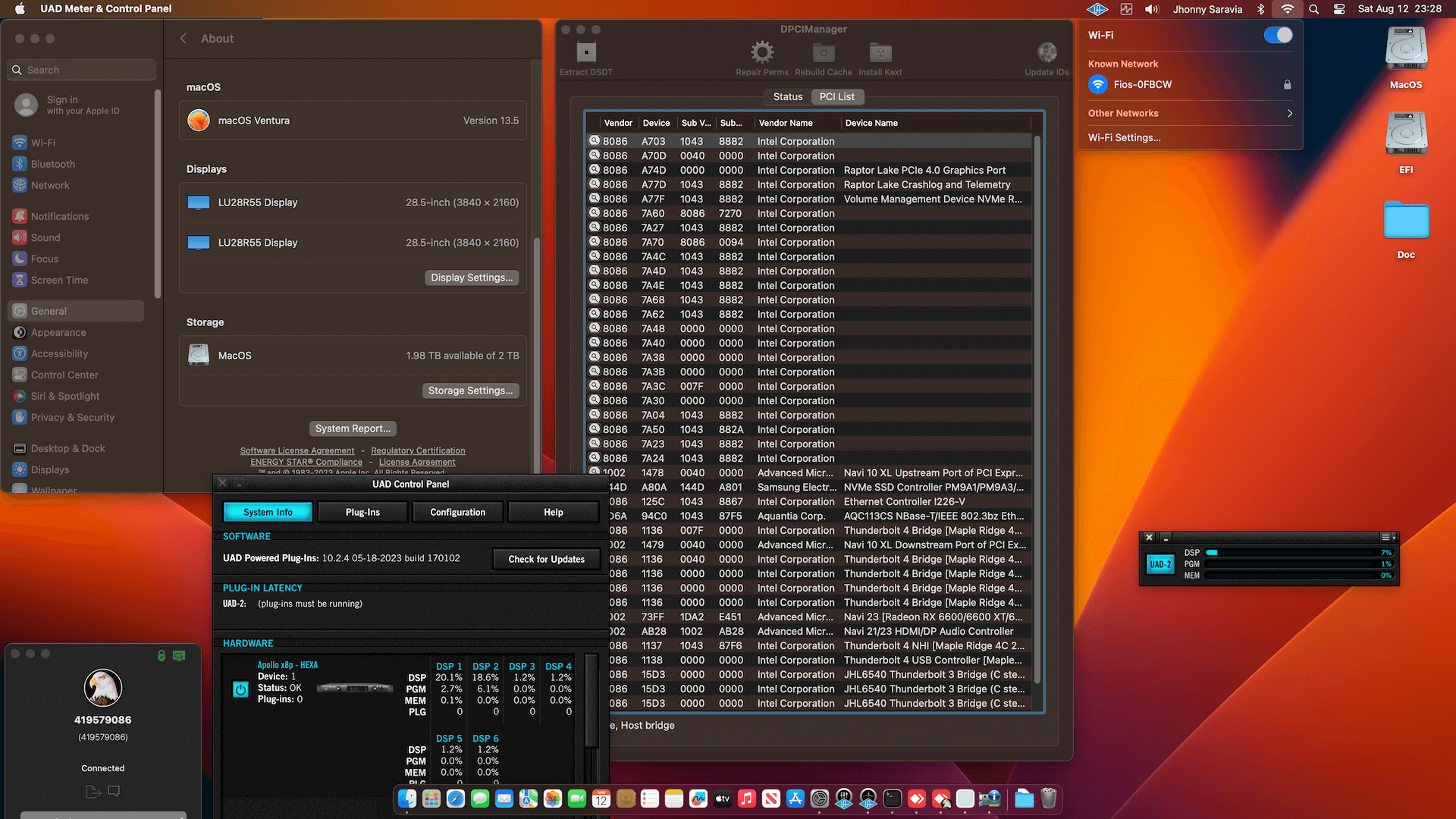The image size is (1456, 819).
Task: Open the Plug-Ins tab in UAD Control Panel
Action: [x=362, y=512]
